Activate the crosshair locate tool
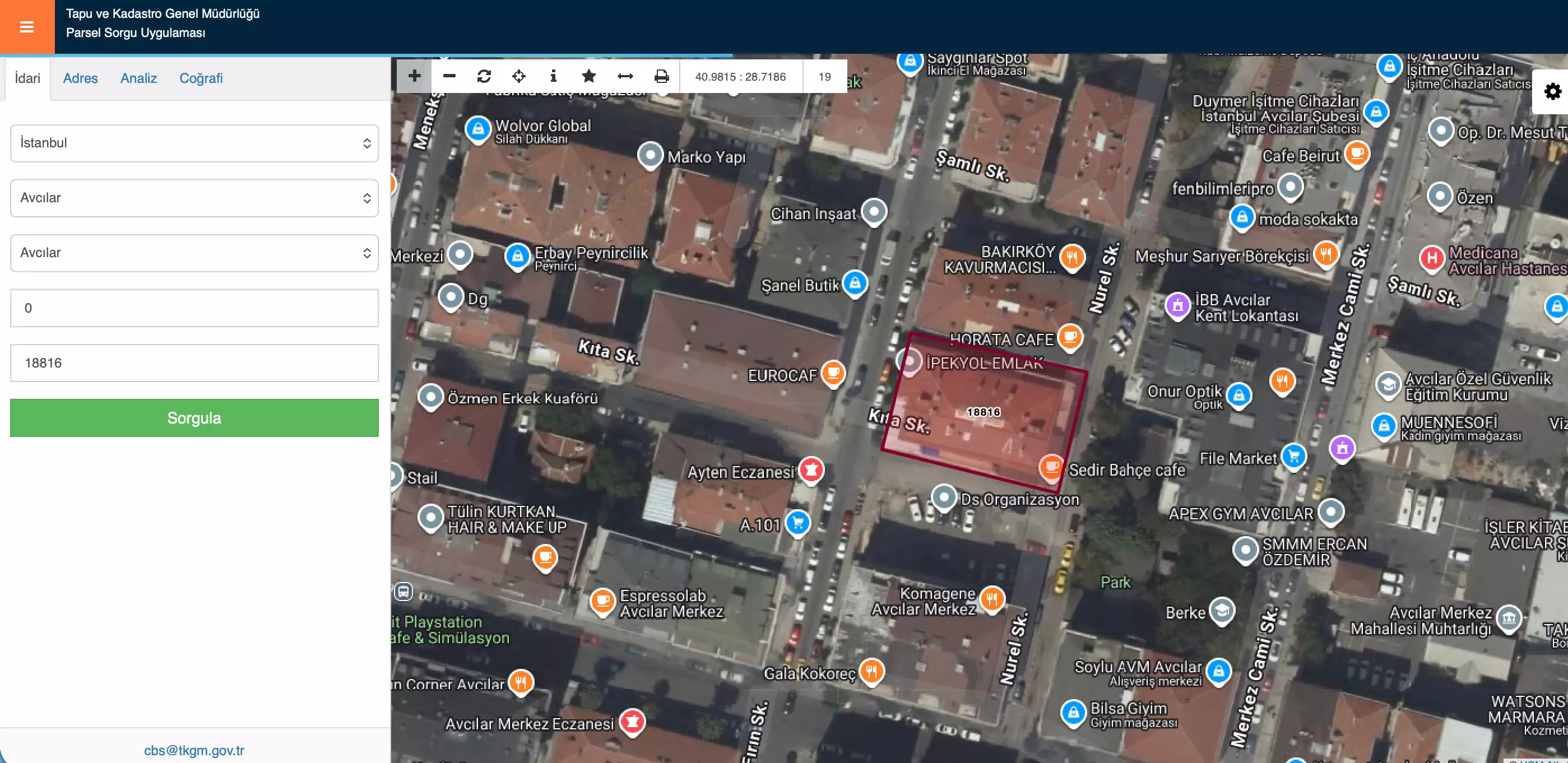This screenshot has width=1568, height=763. 518,76
